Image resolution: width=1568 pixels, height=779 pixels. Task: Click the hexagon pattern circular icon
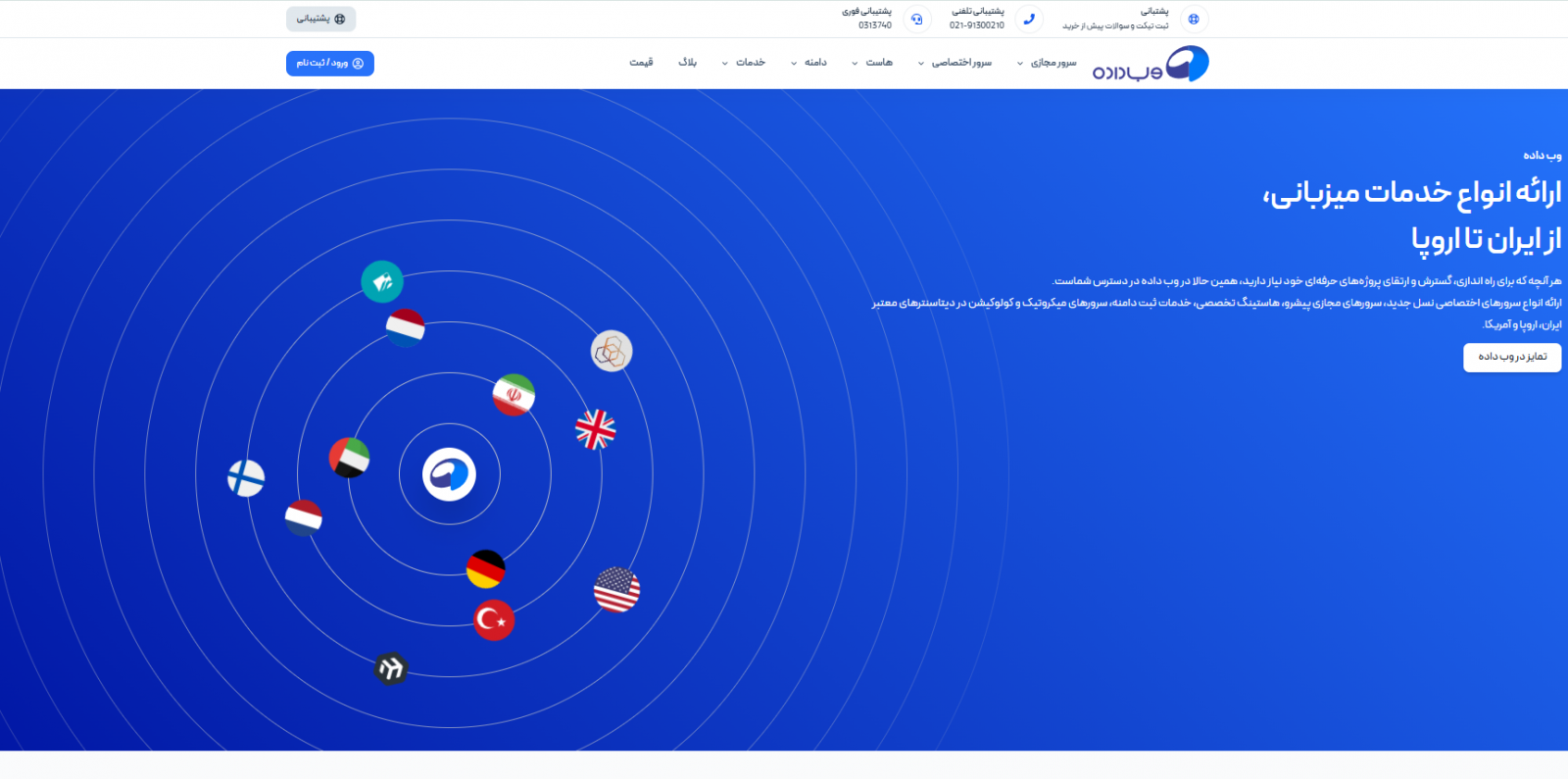pyautogui.click(x=612, y=351)
